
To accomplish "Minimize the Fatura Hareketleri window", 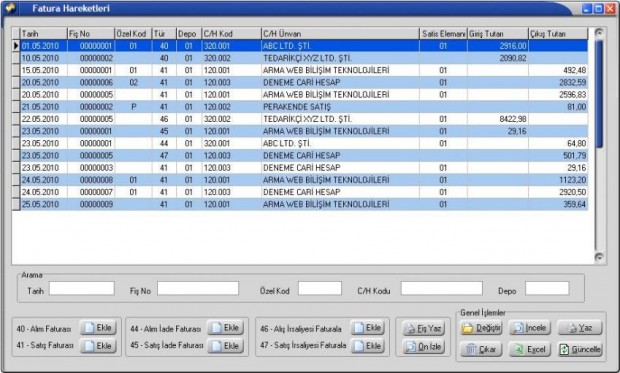I will (588, 8).
